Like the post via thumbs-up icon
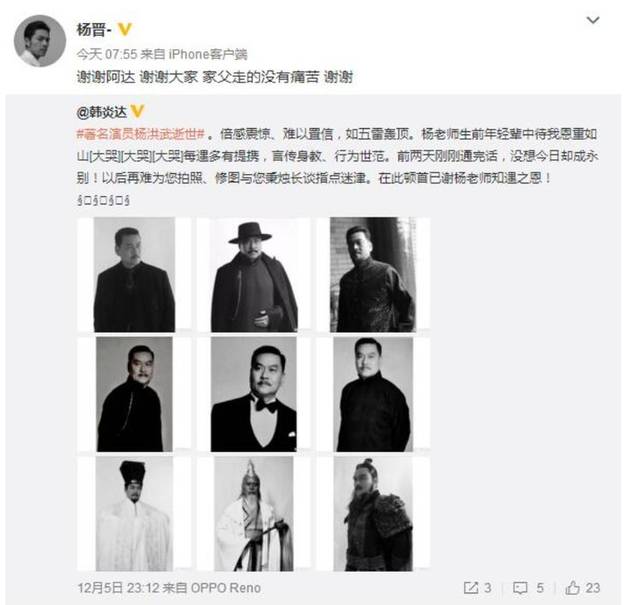The height and width of the screenshot is (605, 640). [x=582, y=588]
